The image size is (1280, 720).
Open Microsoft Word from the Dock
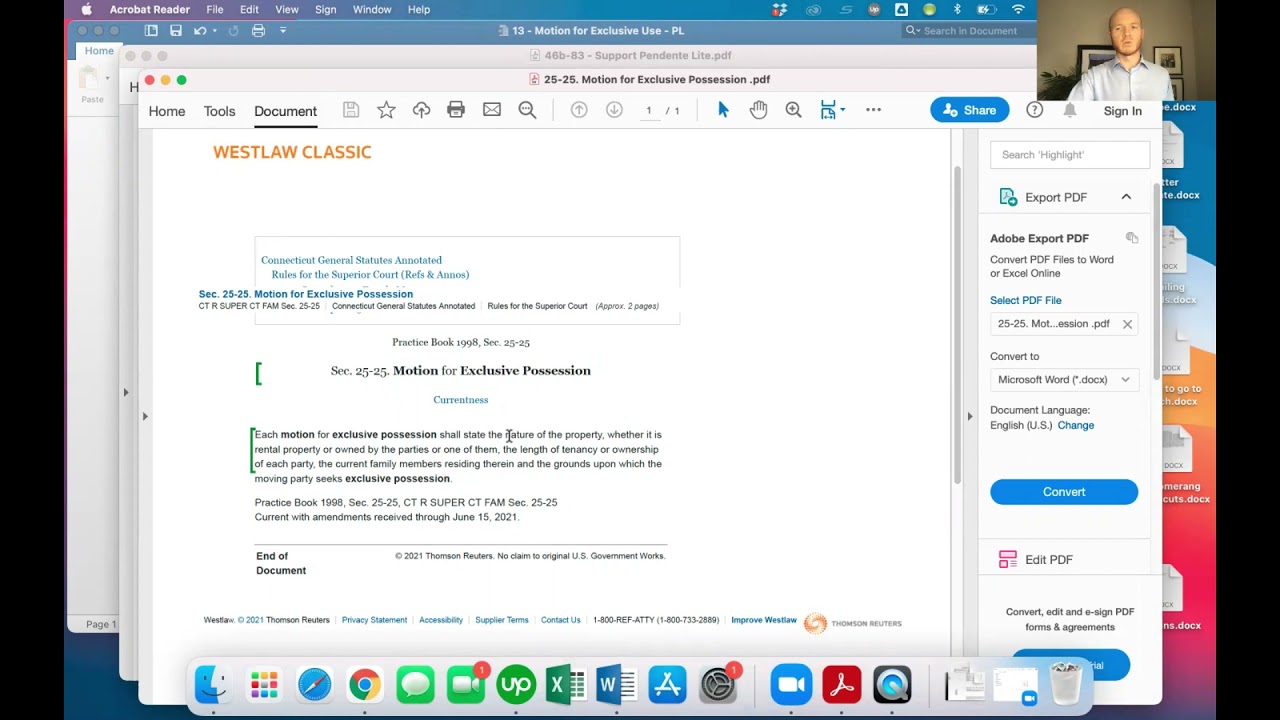coord(617,685)
